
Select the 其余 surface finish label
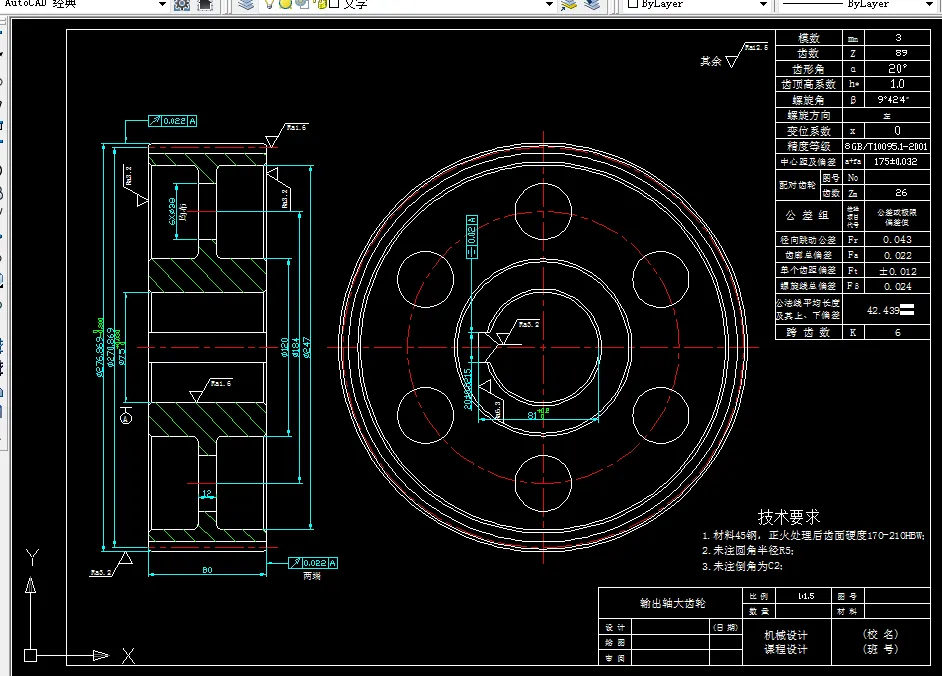click(710, 61)
